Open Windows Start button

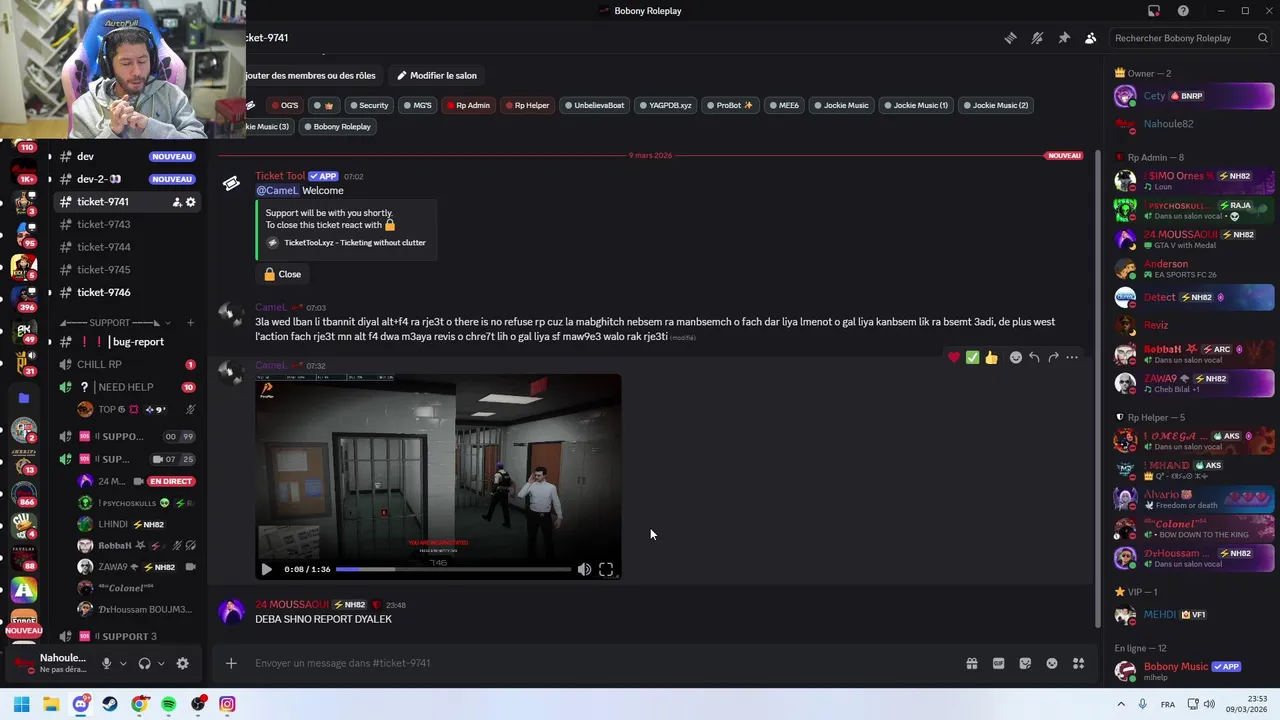22,704
